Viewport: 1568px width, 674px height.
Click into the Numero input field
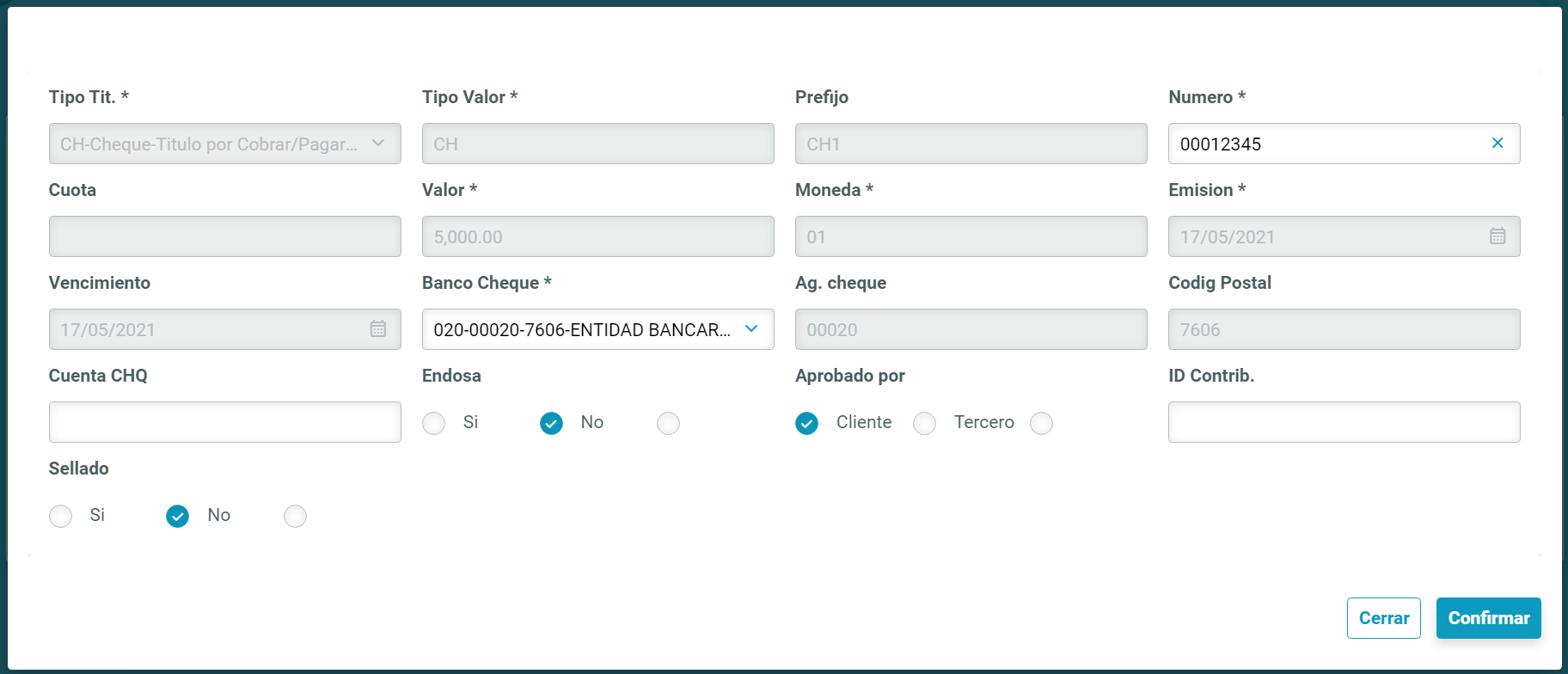coord(1324,144)
